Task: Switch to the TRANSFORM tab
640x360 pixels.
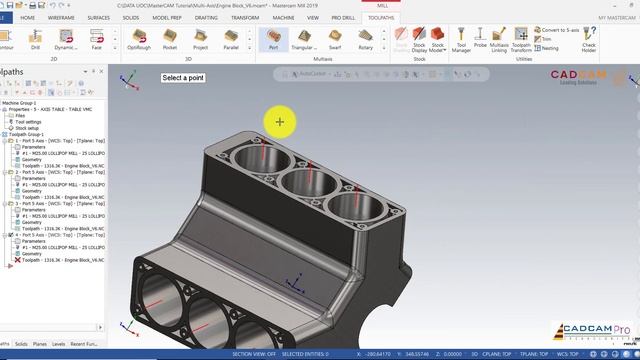Action: click(245, 18)
